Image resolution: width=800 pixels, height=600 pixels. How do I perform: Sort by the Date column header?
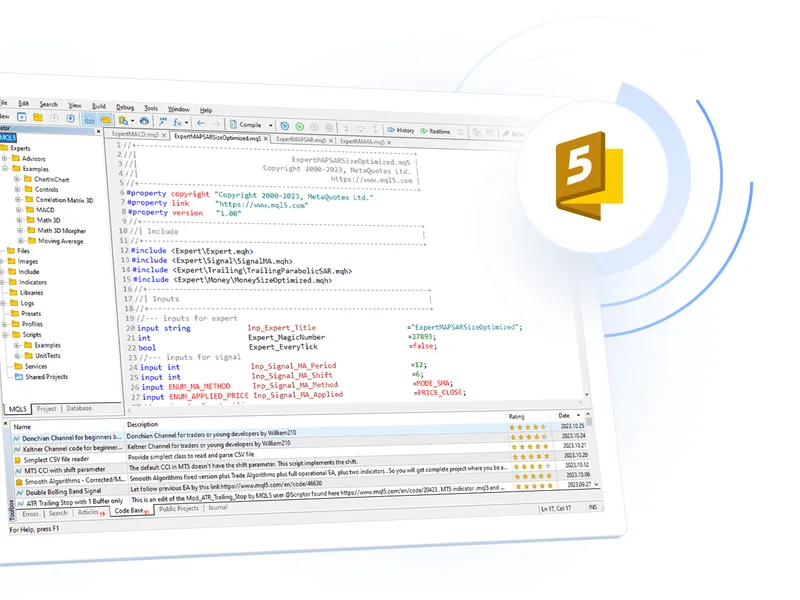pos(568,415)
